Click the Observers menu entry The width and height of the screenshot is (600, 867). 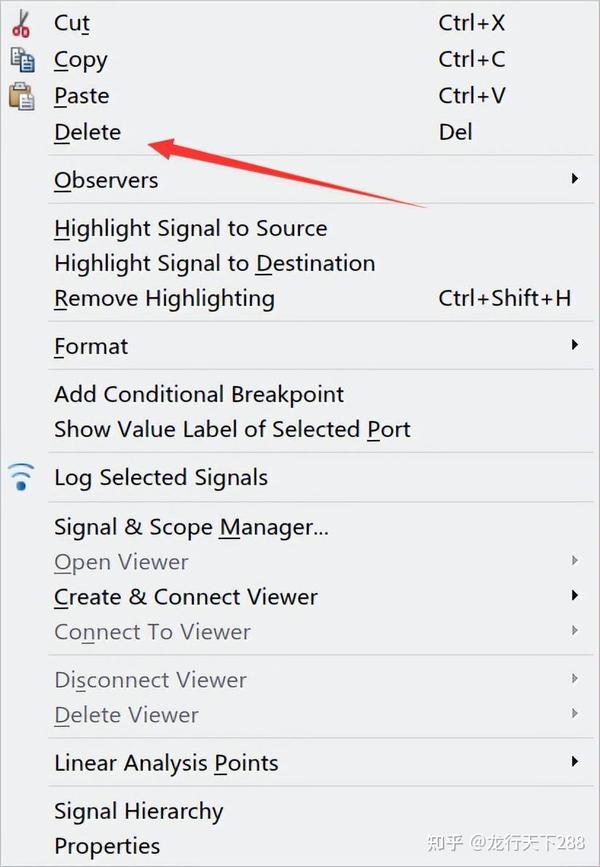(106, 180)
